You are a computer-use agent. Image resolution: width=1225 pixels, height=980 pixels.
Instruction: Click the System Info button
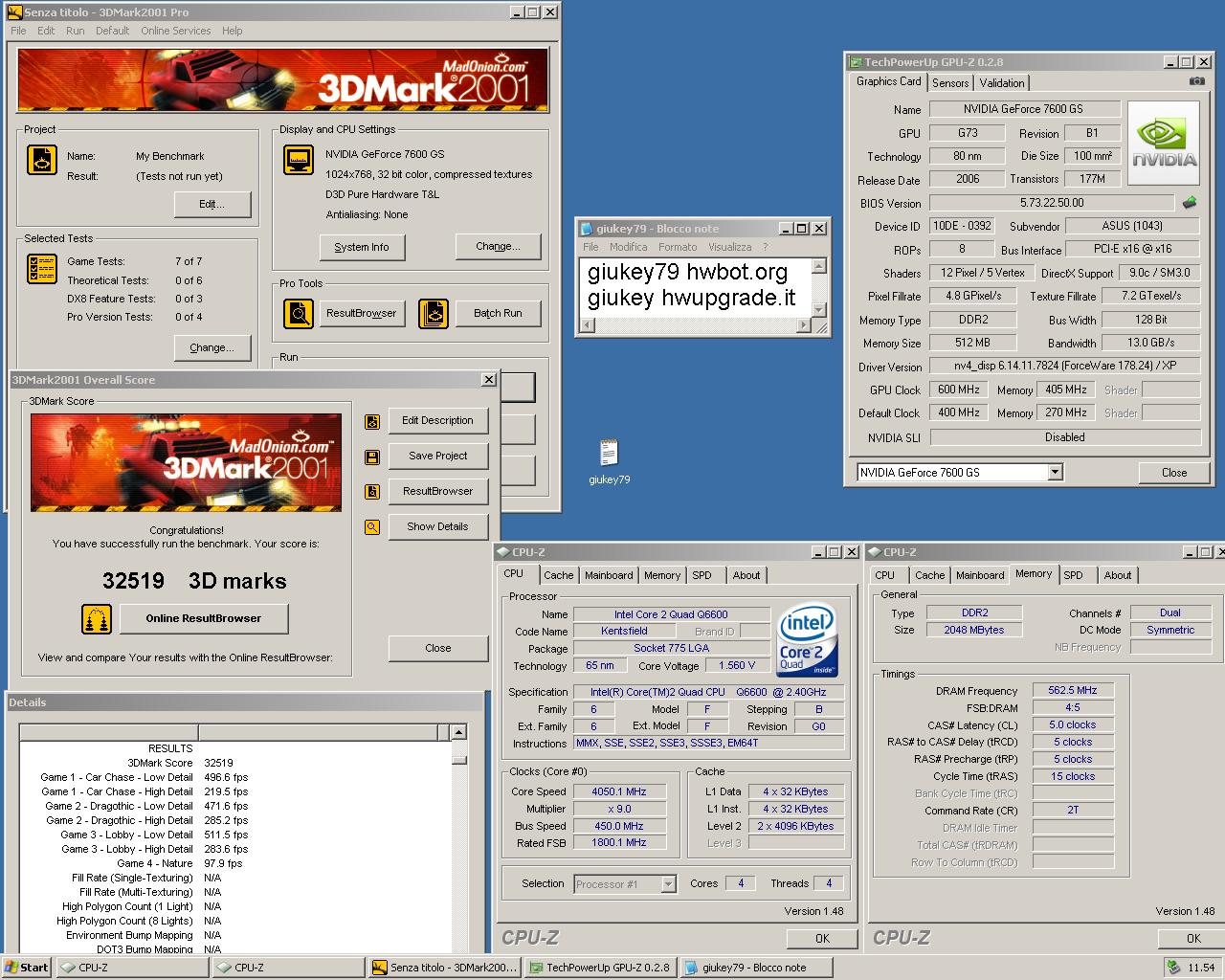[x=362, y=247]
